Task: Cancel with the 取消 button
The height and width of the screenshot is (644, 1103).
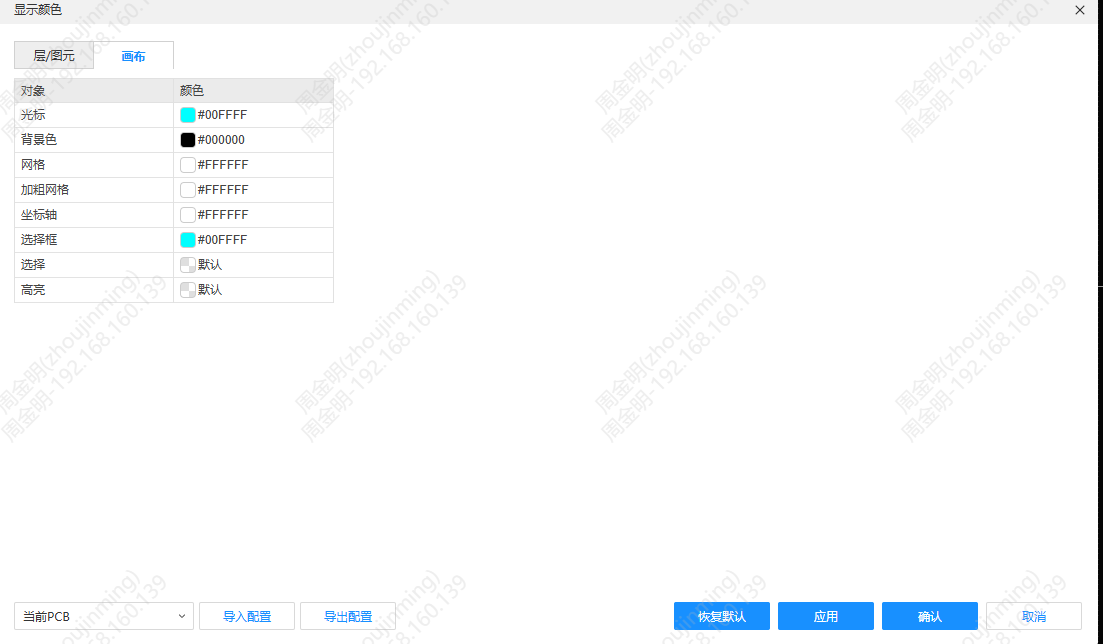Action: 1034,617
